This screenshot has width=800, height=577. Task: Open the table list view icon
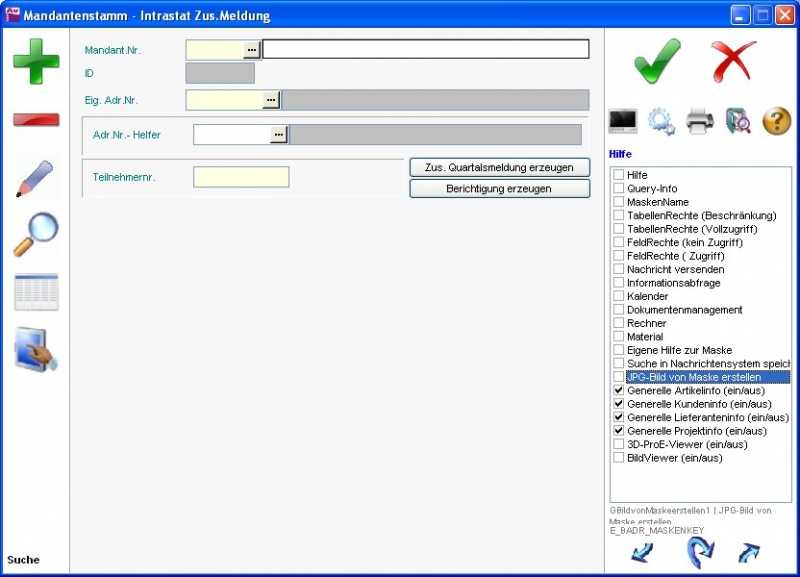(x=36, y=292)
